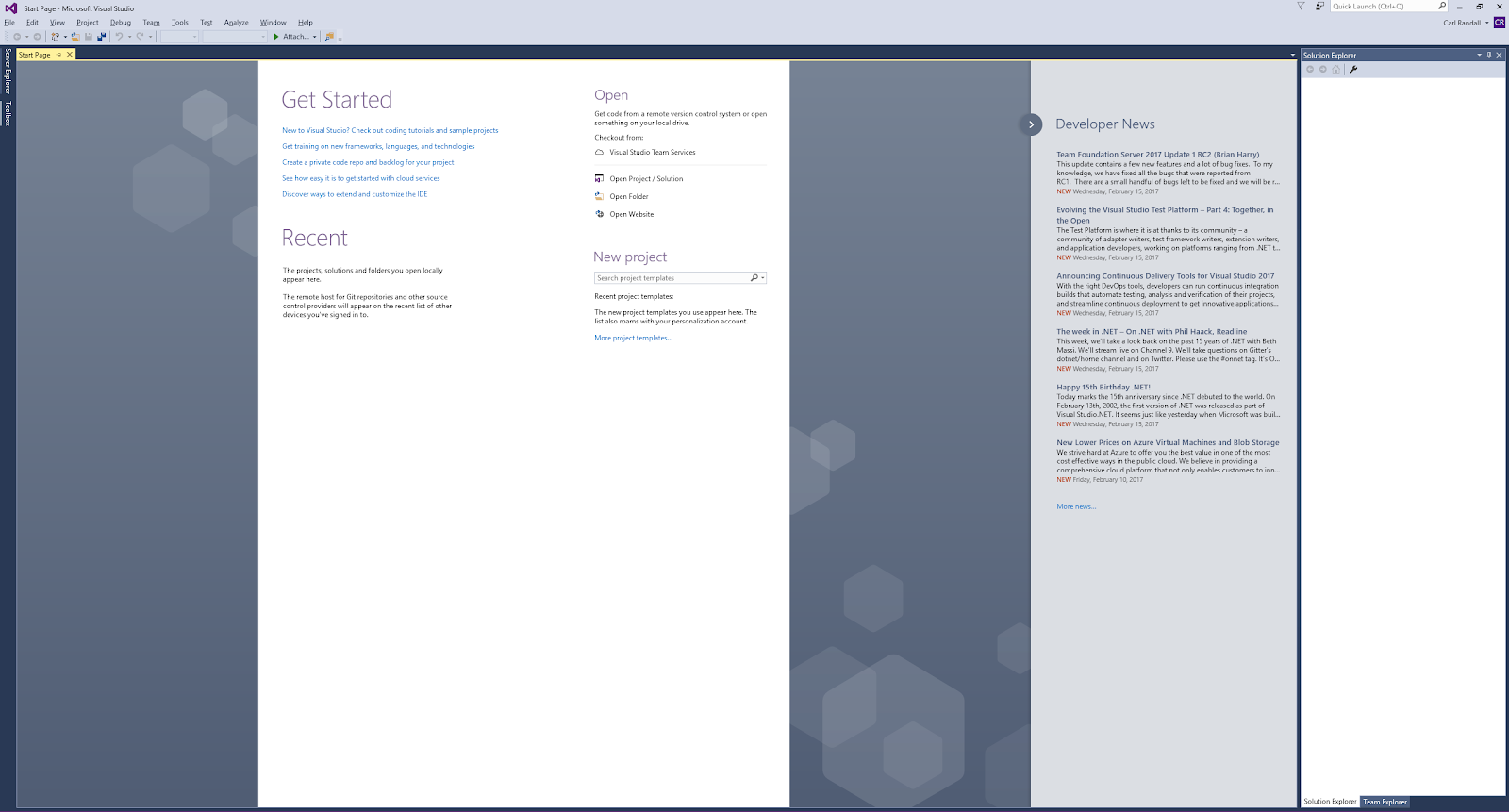Click the Navigate Backward toolbar icon
This screenshot has height=812, width=1509.
(17, 37)
